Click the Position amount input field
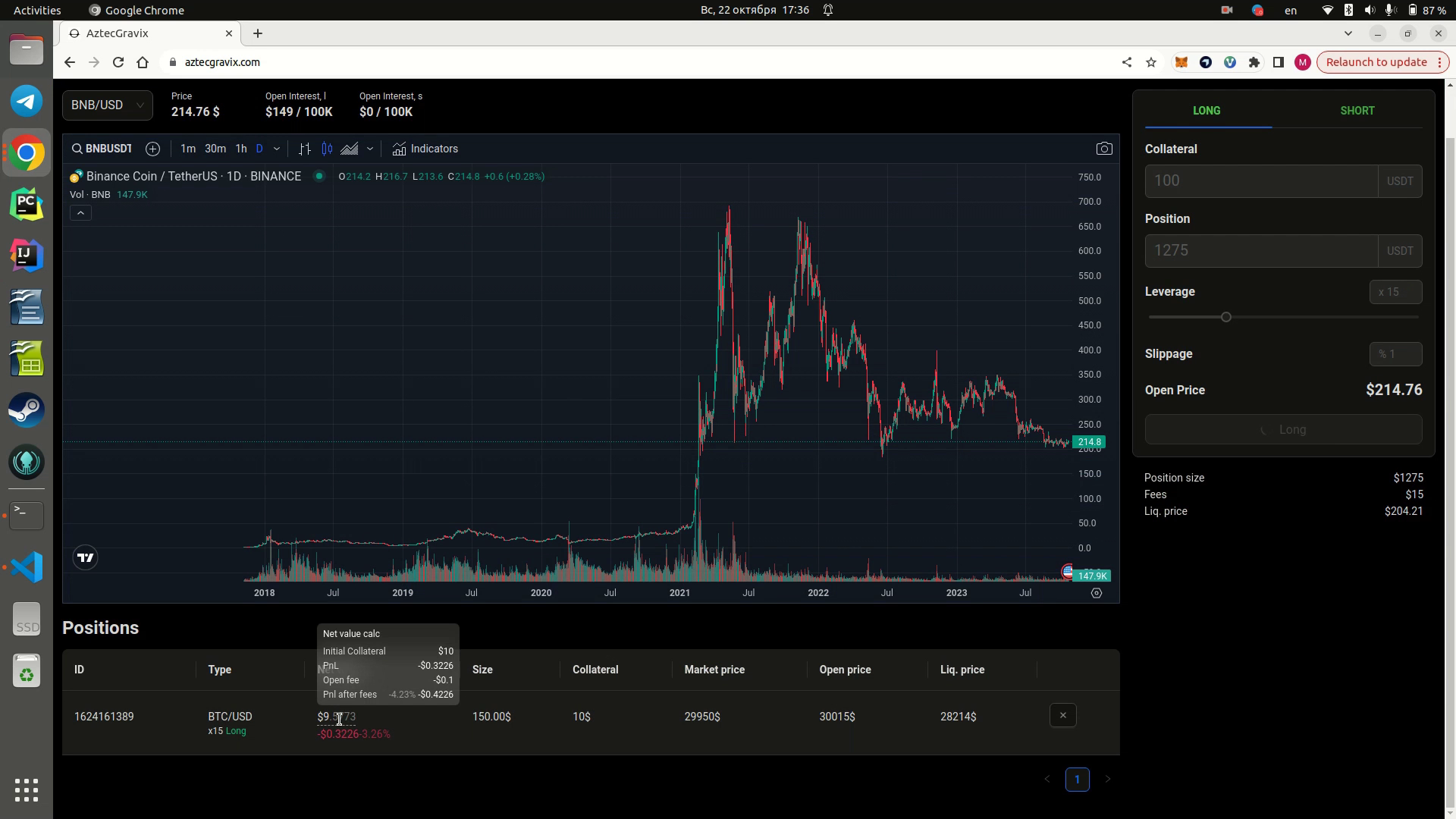1456x819 pixels. tap(1261, 251)
